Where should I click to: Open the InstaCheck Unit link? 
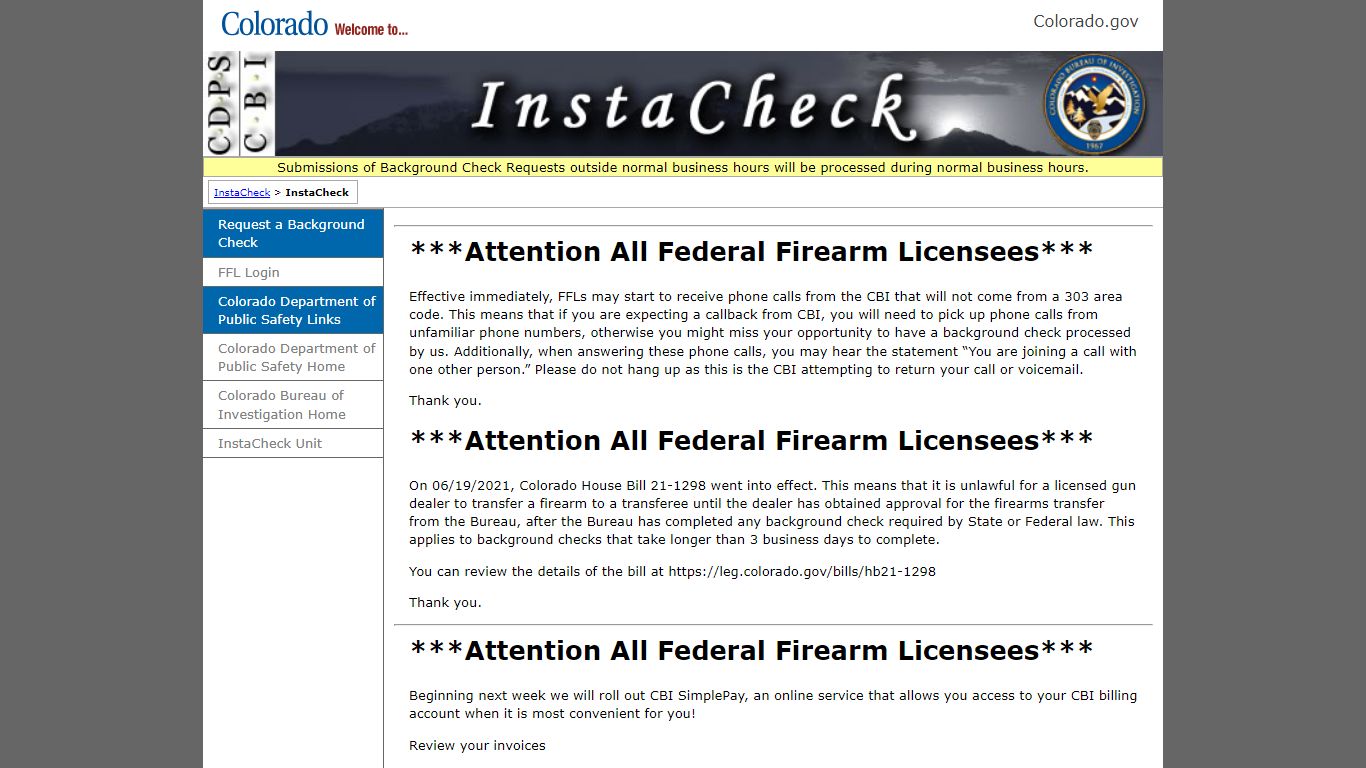pyautogui.click(x=293, y=443)
